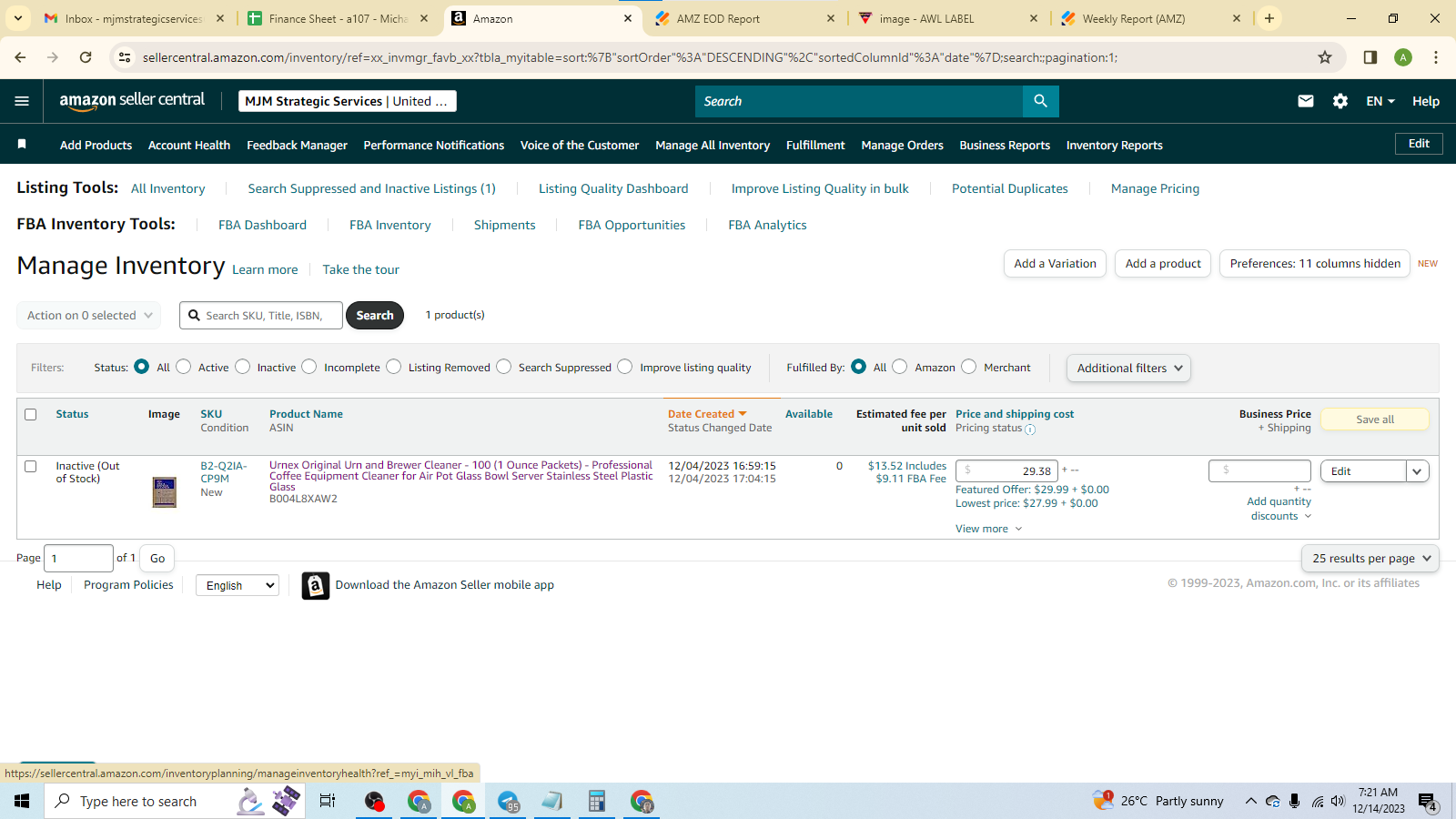This screenshot has width=1456, height=819.
Task: Open the Action on 0 selected dropdown
Action: [89, 315]
